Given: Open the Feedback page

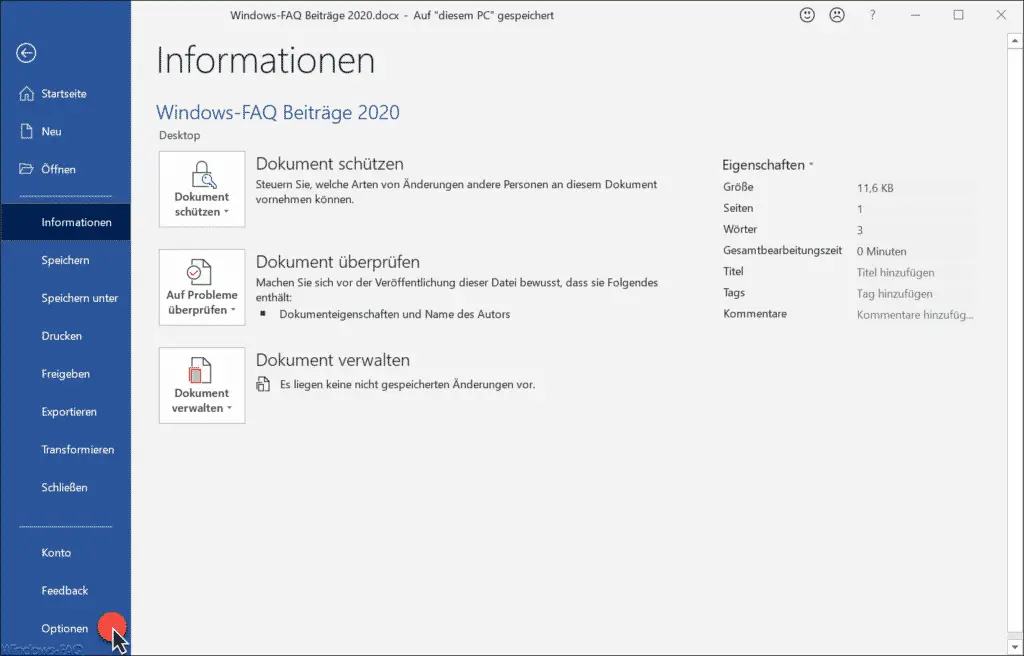Looking at the screenshot, I should [65, 591].
